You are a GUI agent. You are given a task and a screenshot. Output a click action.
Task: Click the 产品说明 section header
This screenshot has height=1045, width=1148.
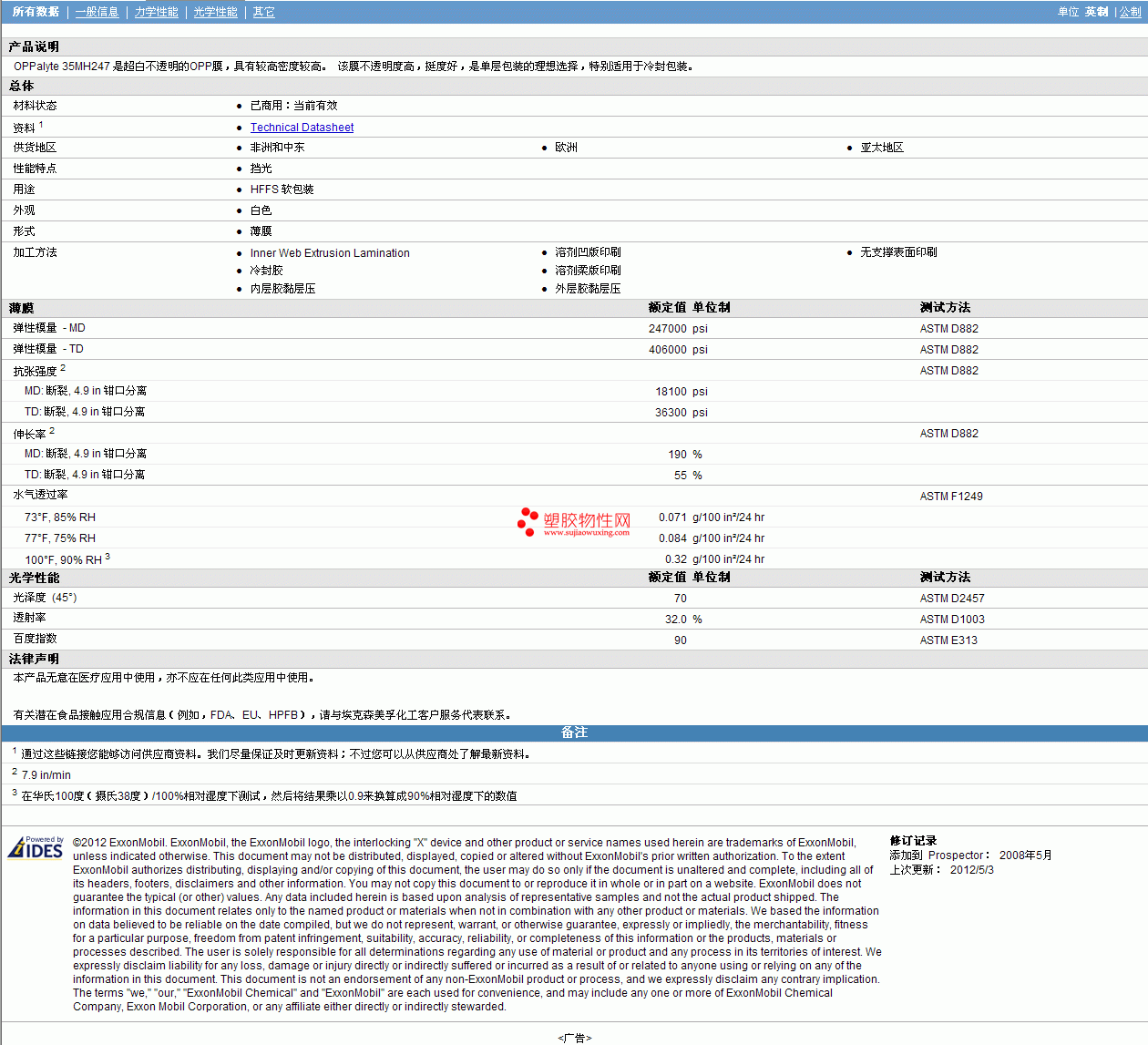[34, 46]
